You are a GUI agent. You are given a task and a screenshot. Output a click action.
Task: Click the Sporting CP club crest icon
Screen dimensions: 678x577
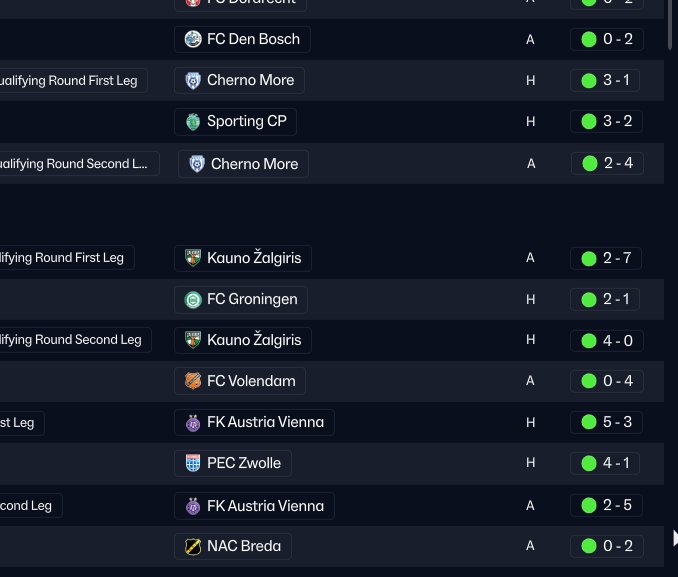(x=193, y=122)
